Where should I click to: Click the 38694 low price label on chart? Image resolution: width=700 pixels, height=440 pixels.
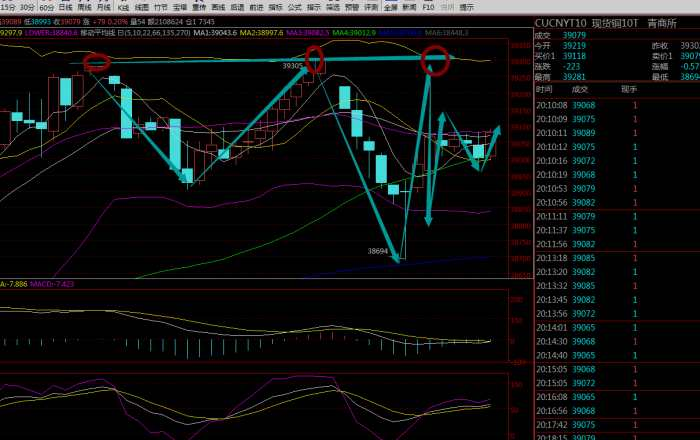click(x=379, y=252)
